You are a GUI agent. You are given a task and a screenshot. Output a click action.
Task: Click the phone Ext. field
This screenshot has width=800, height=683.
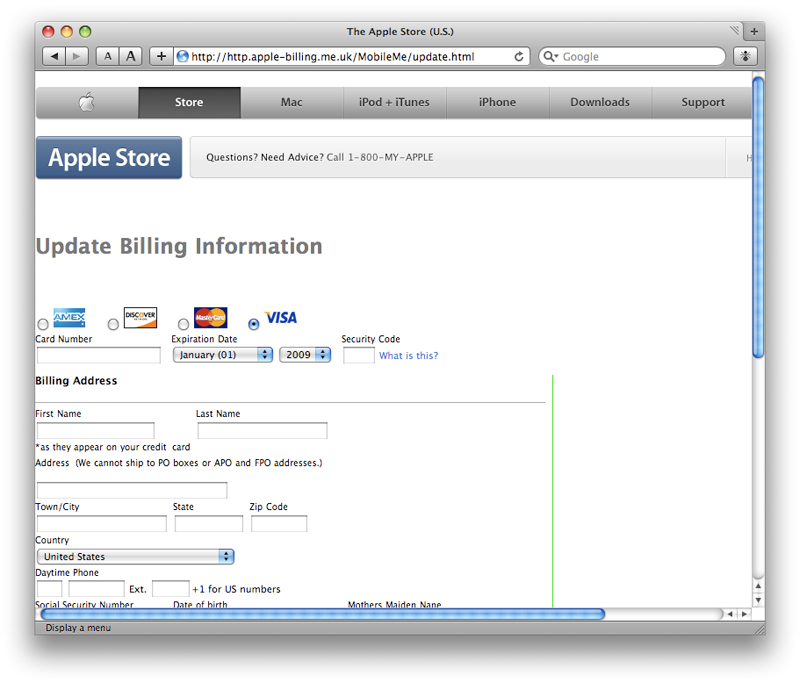pos(171,589)
